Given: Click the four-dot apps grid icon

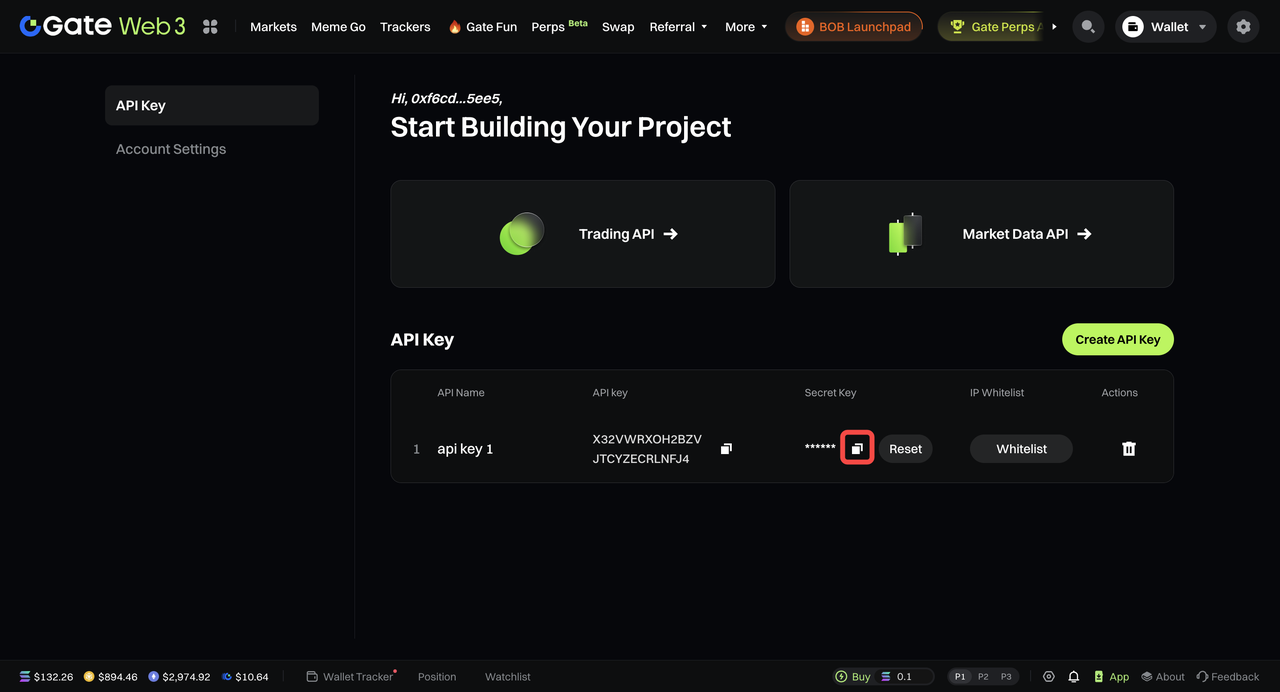Looking at the screenshot, I should pos(210,27).
